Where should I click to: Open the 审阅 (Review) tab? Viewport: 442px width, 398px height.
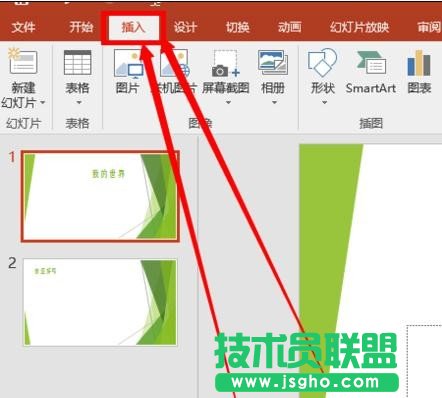point(429,27)
